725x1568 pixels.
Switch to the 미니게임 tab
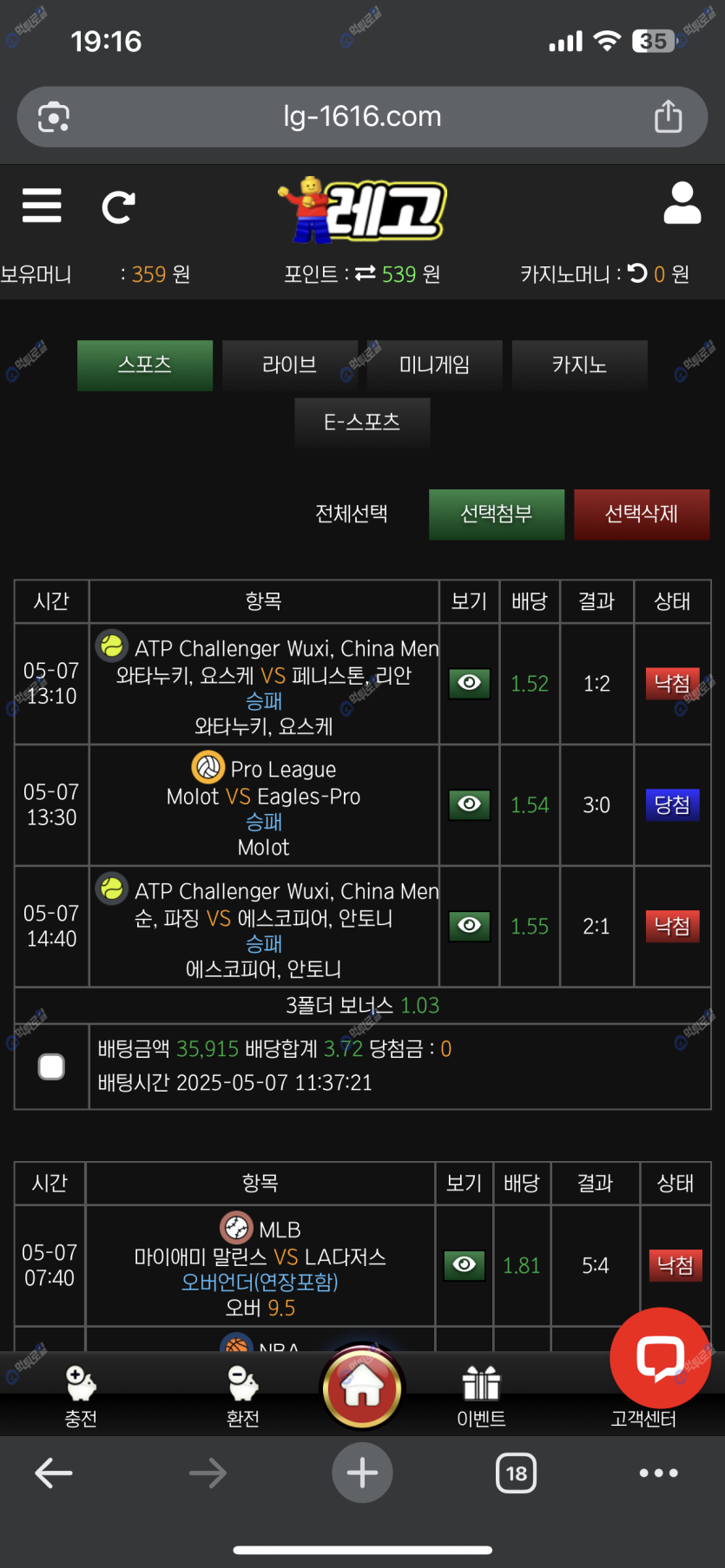click(x=434, y=365)
